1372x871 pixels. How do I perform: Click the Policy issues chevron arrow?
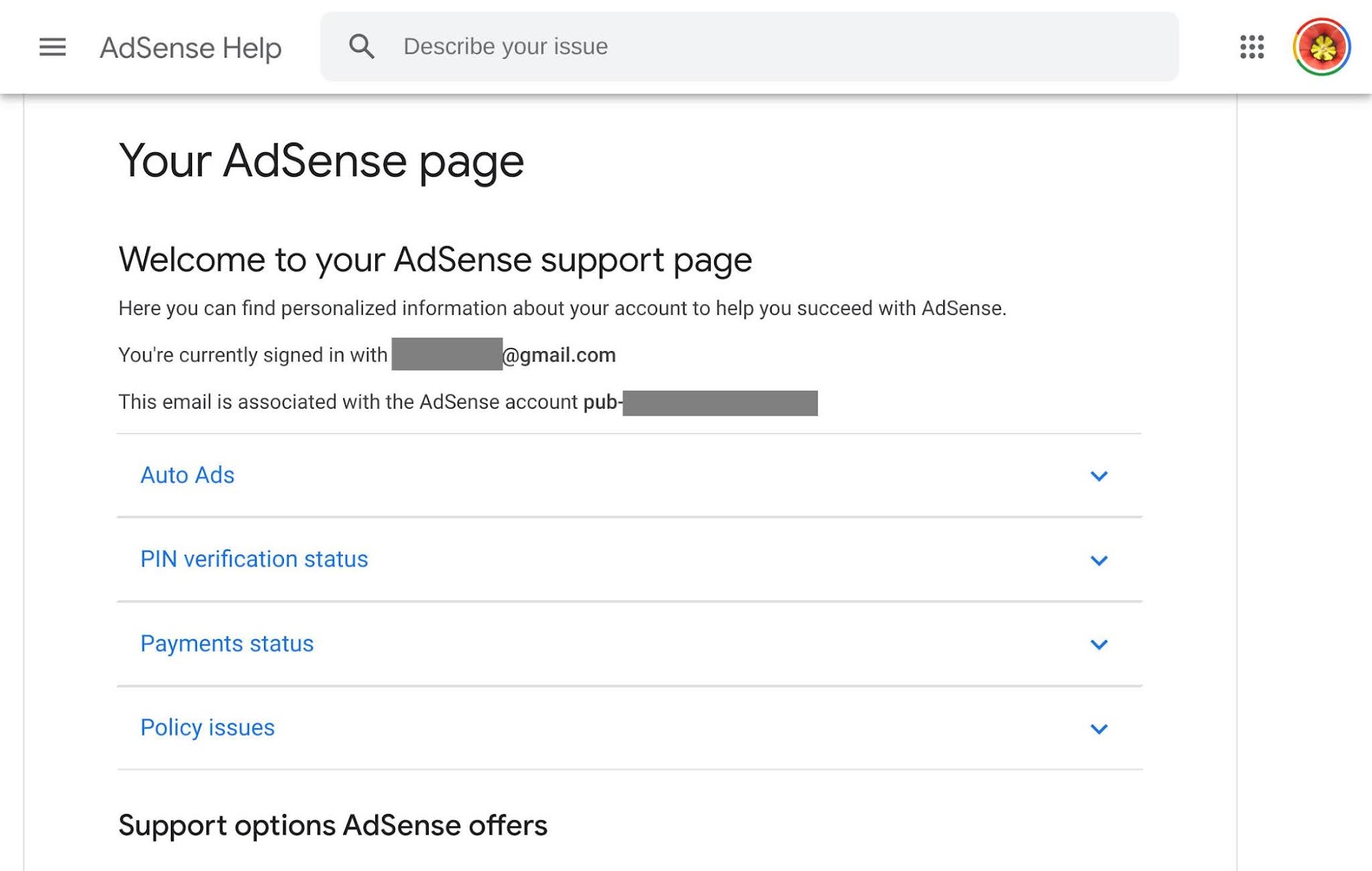pos(1098,729)
